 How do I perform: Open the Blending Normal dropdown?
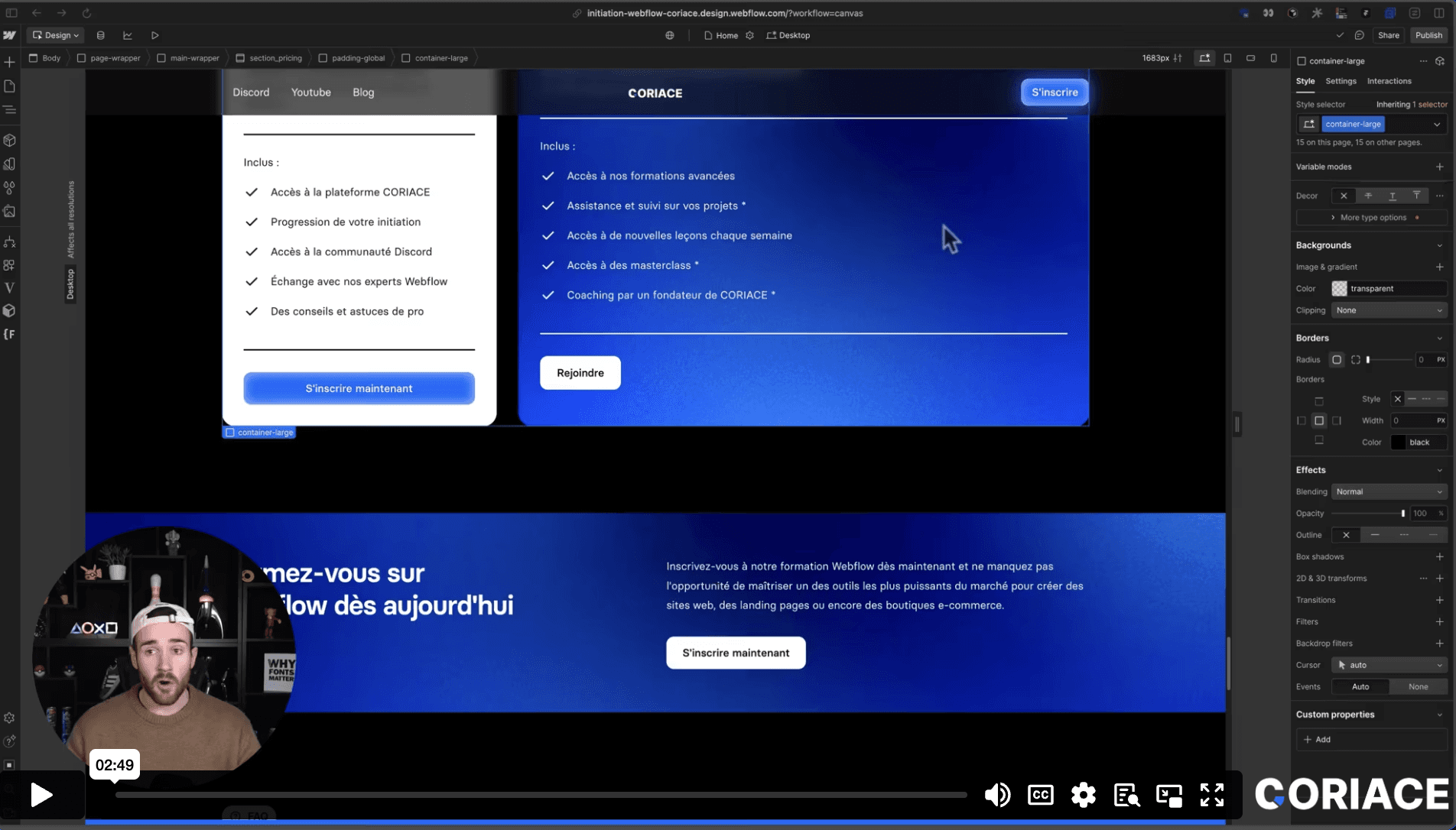coord(1389,491)
